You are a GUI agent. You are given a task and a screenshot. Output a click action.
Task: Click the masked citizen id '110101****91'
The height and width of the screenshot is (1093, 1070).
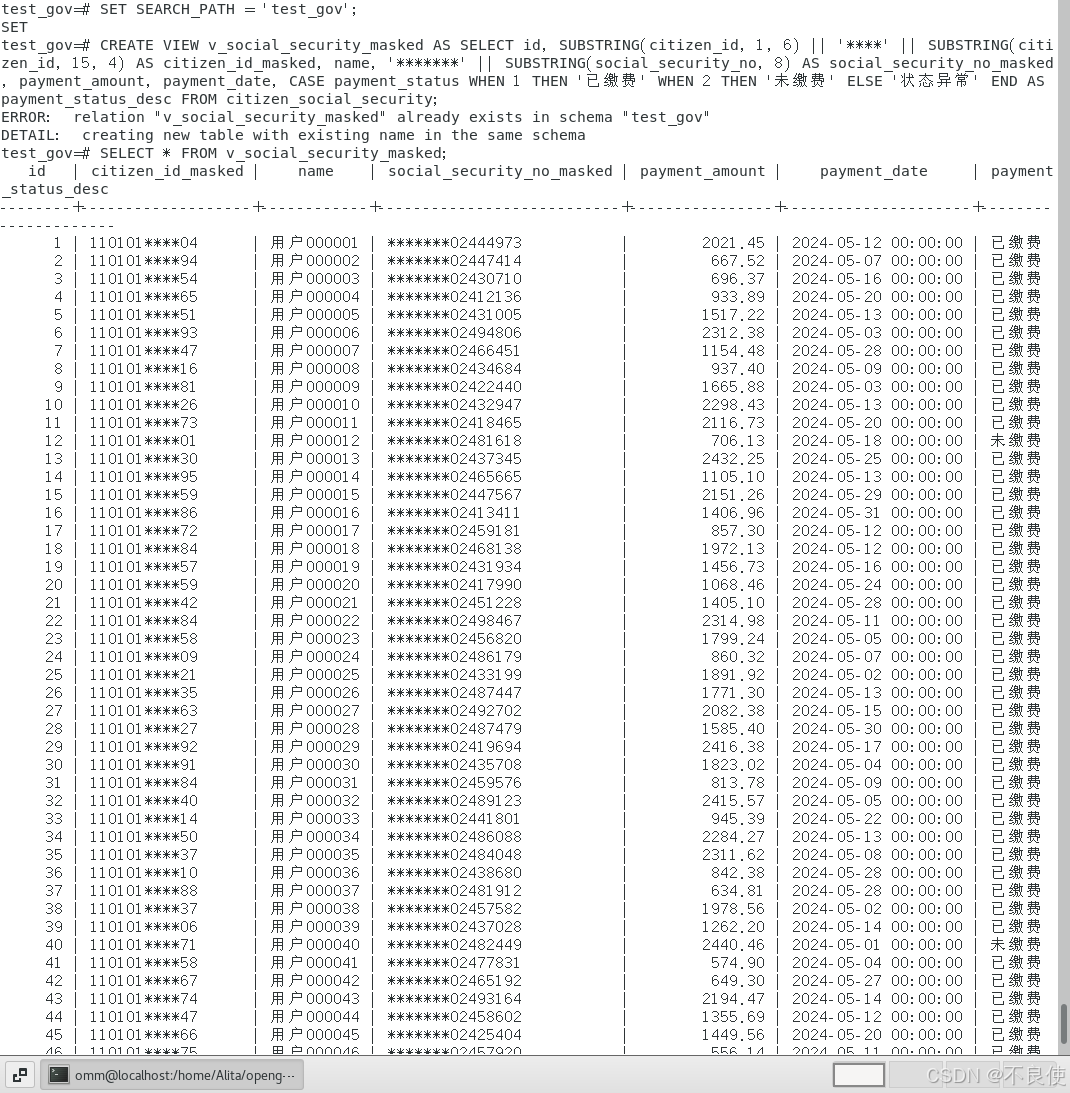click(144, 765)
